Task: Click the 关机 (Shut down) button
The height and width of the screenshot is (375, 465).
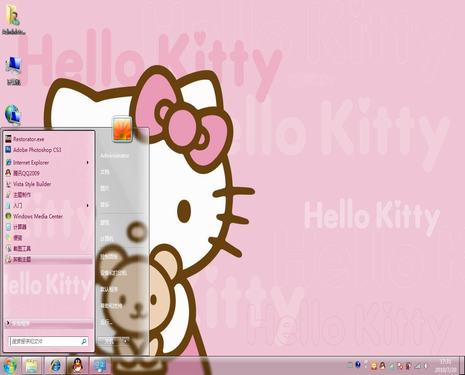Action: click(110, 341)
